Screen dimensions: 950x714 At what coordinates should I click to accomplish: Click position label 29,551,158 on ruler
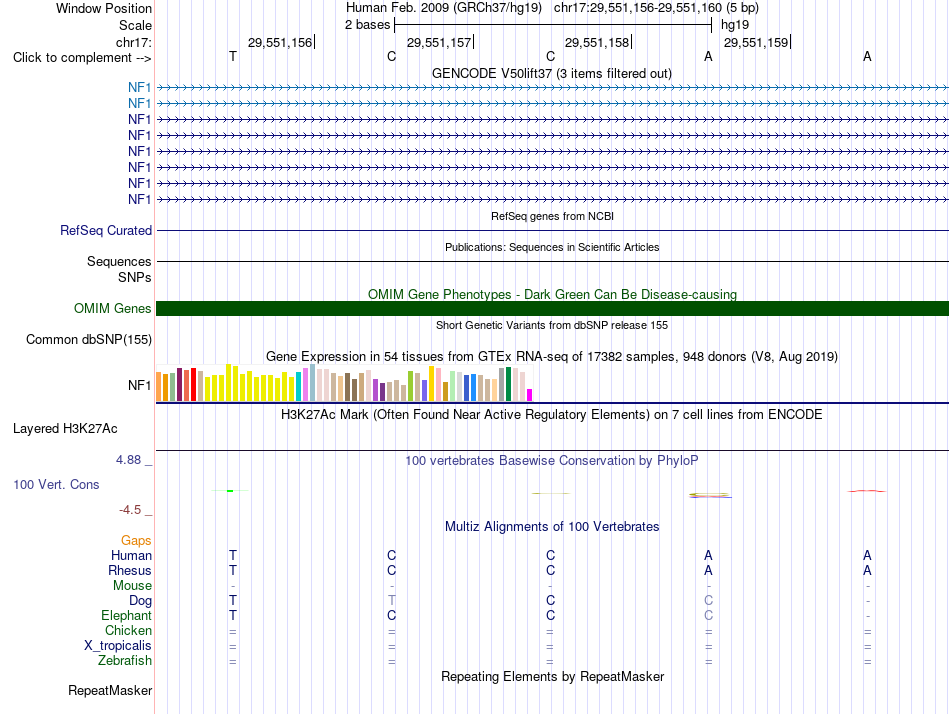click(597, 42)
